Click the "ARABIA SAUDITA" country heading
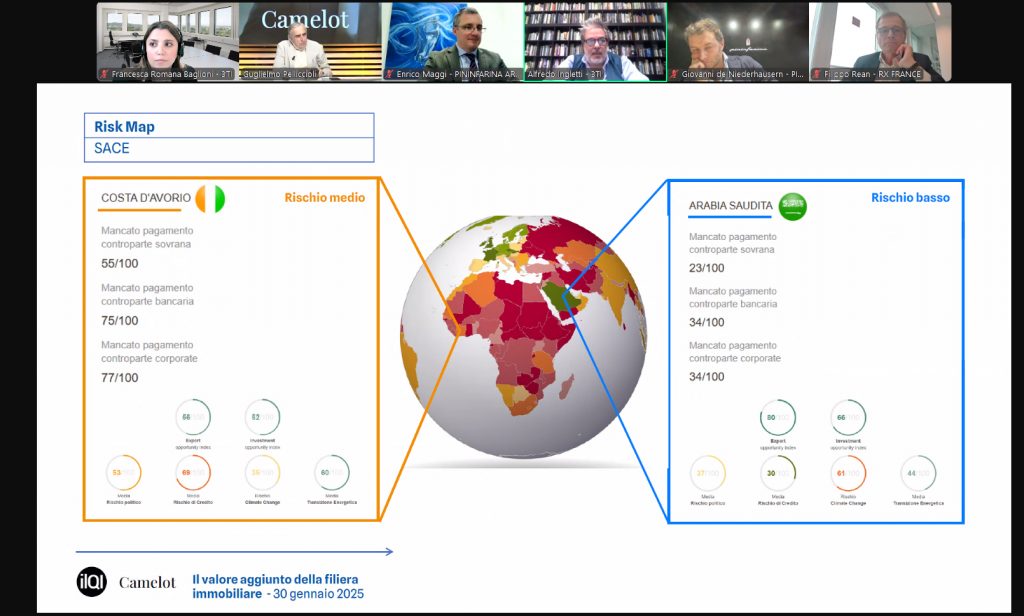 tap(731, 206)
